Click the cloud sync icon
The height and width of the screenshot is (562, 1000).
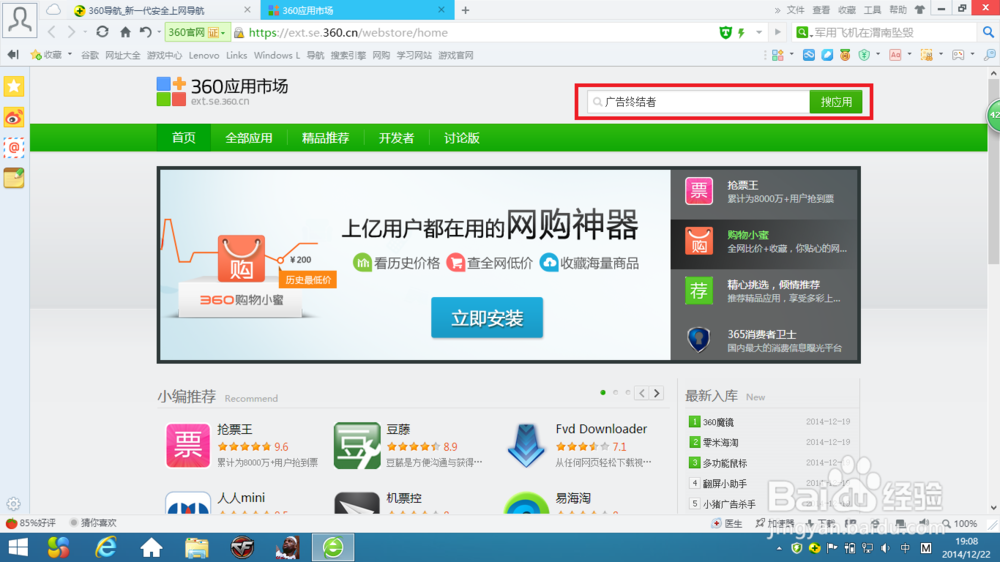click(54, 10)
